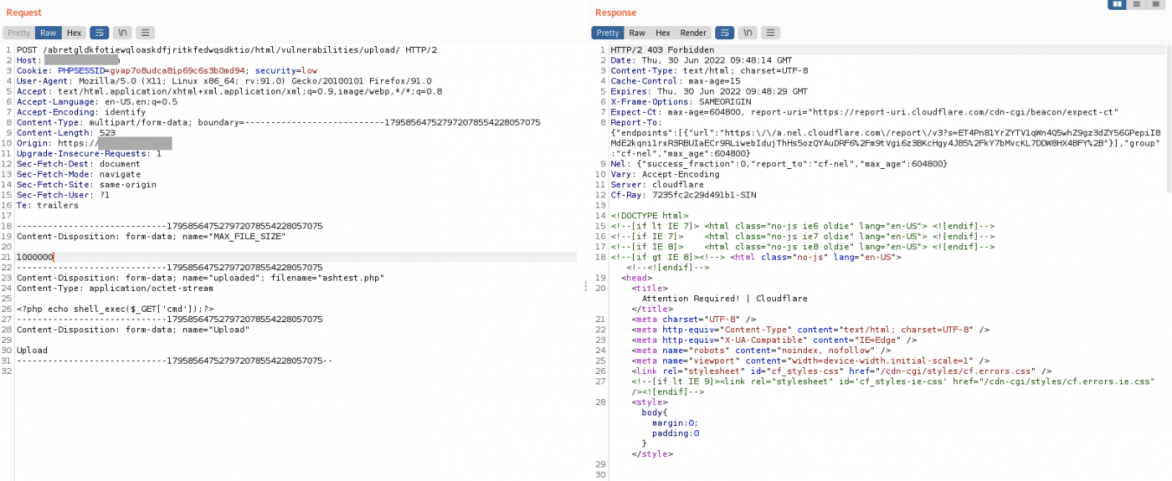Click the Accept-Language: en-US header line
The width and height of the screenshot is (1172, 481).
tap(97, 102)
